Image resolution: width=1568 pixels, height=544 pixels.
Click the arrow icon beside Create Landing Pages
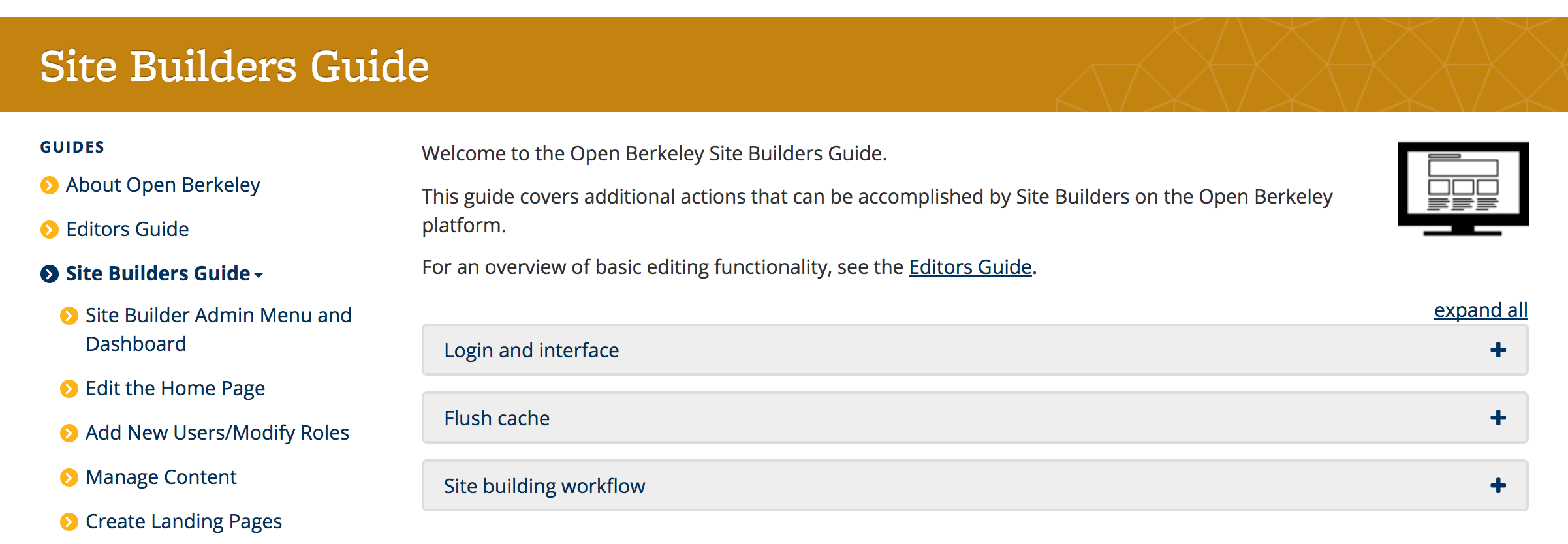[x=69, y=522]
